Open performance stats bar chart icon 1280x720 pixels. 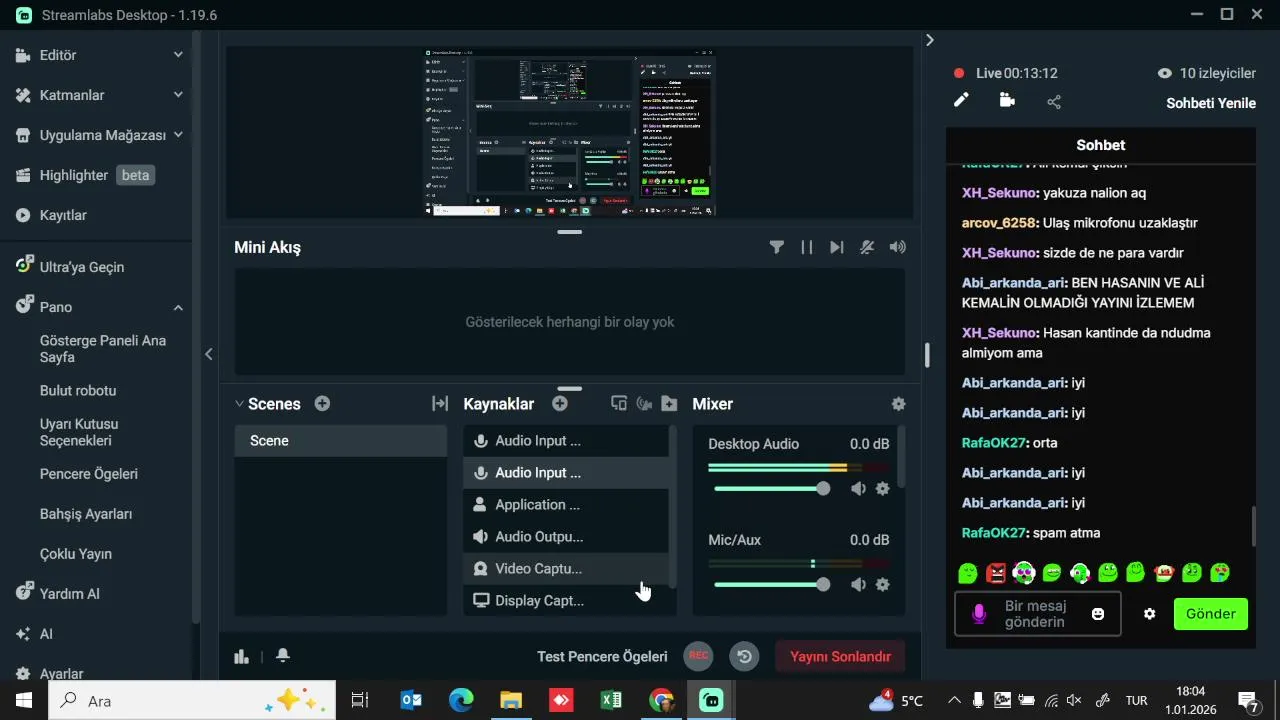click(x=241, y=656)
